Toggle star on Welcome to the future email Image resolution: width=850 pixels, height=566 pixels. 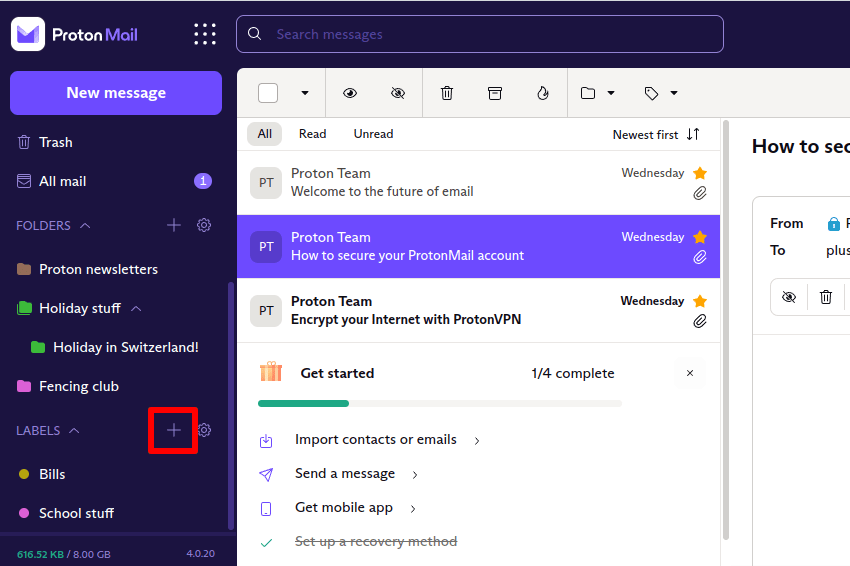pos(700,173)
